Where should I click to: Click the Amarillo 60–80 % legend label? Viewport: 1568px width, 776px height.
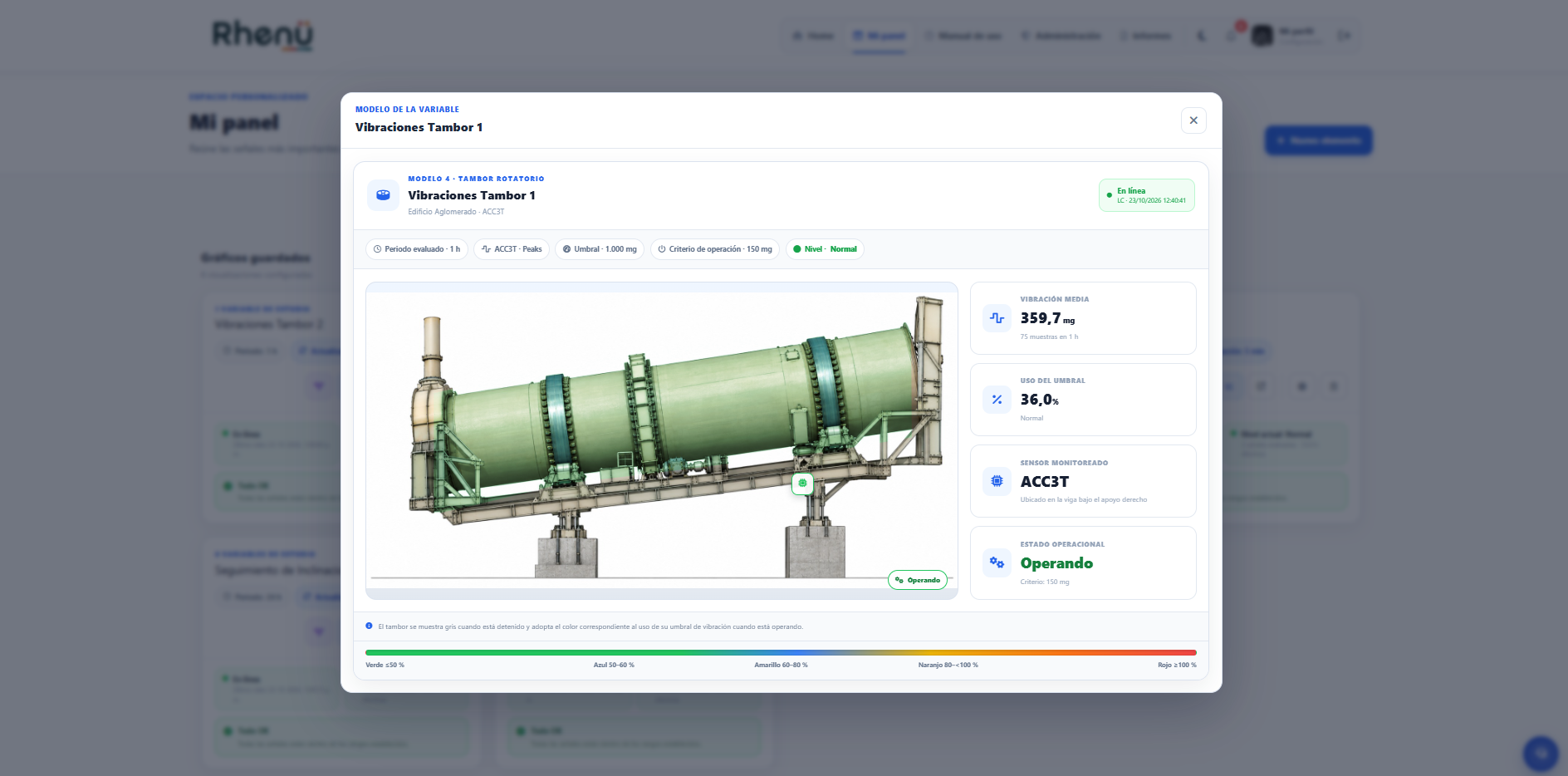pyautogui.click(x=781, y=665)
